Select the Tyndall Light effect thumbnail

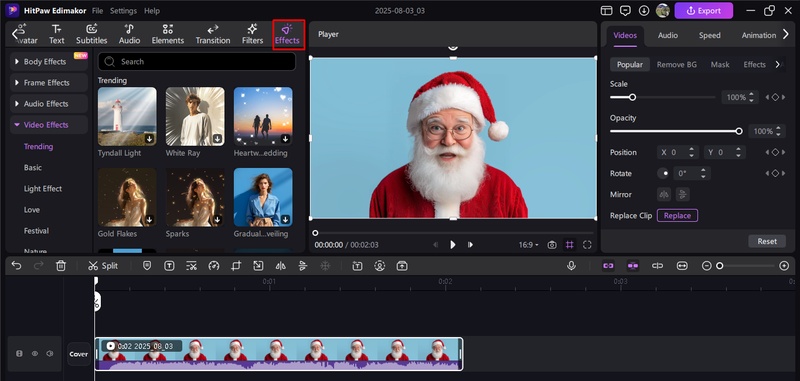pyautogui.click(x=127, y=116)
